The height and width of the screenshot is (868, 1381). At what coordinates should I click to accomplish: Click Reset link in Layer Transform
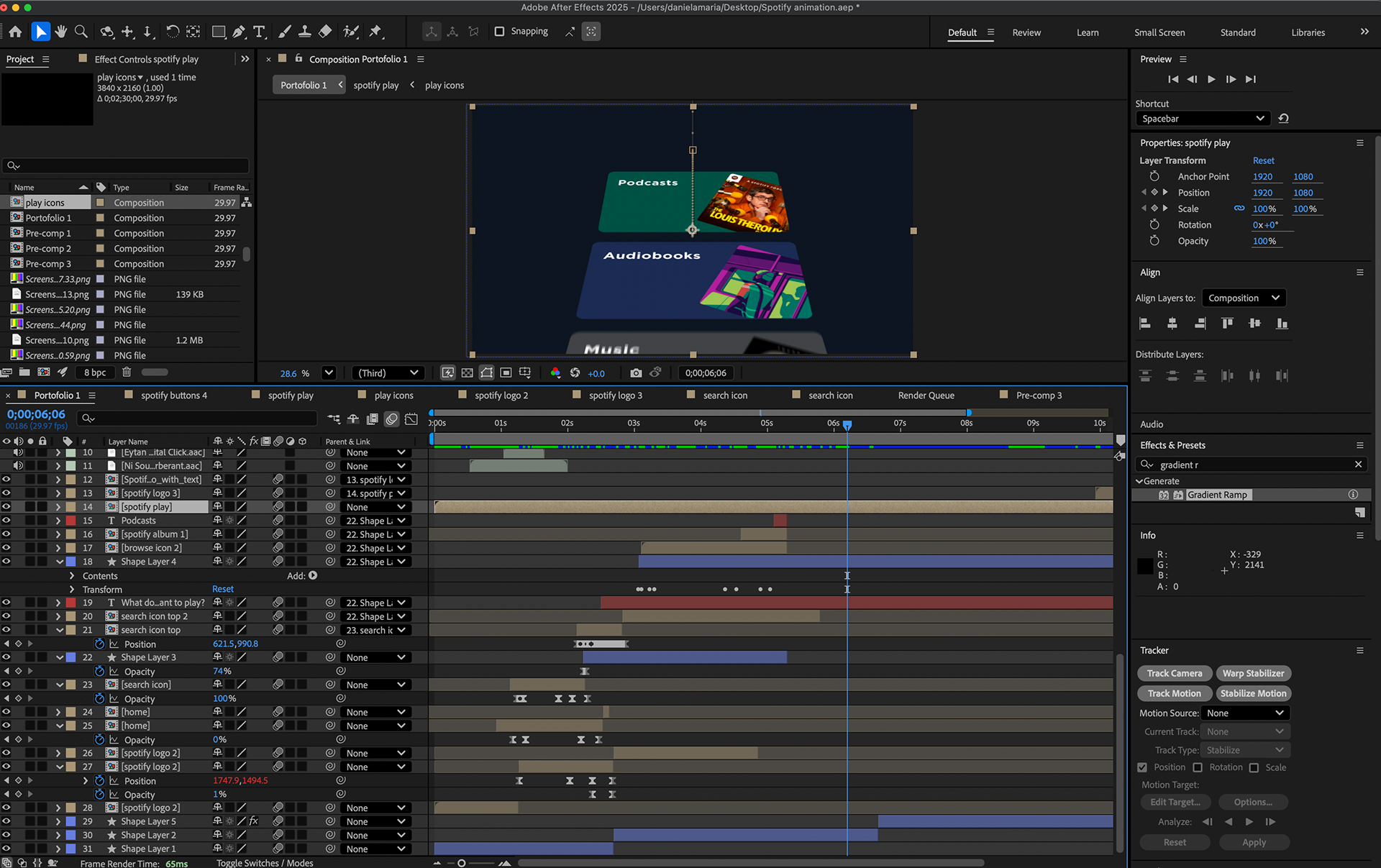pos(1263,160)
